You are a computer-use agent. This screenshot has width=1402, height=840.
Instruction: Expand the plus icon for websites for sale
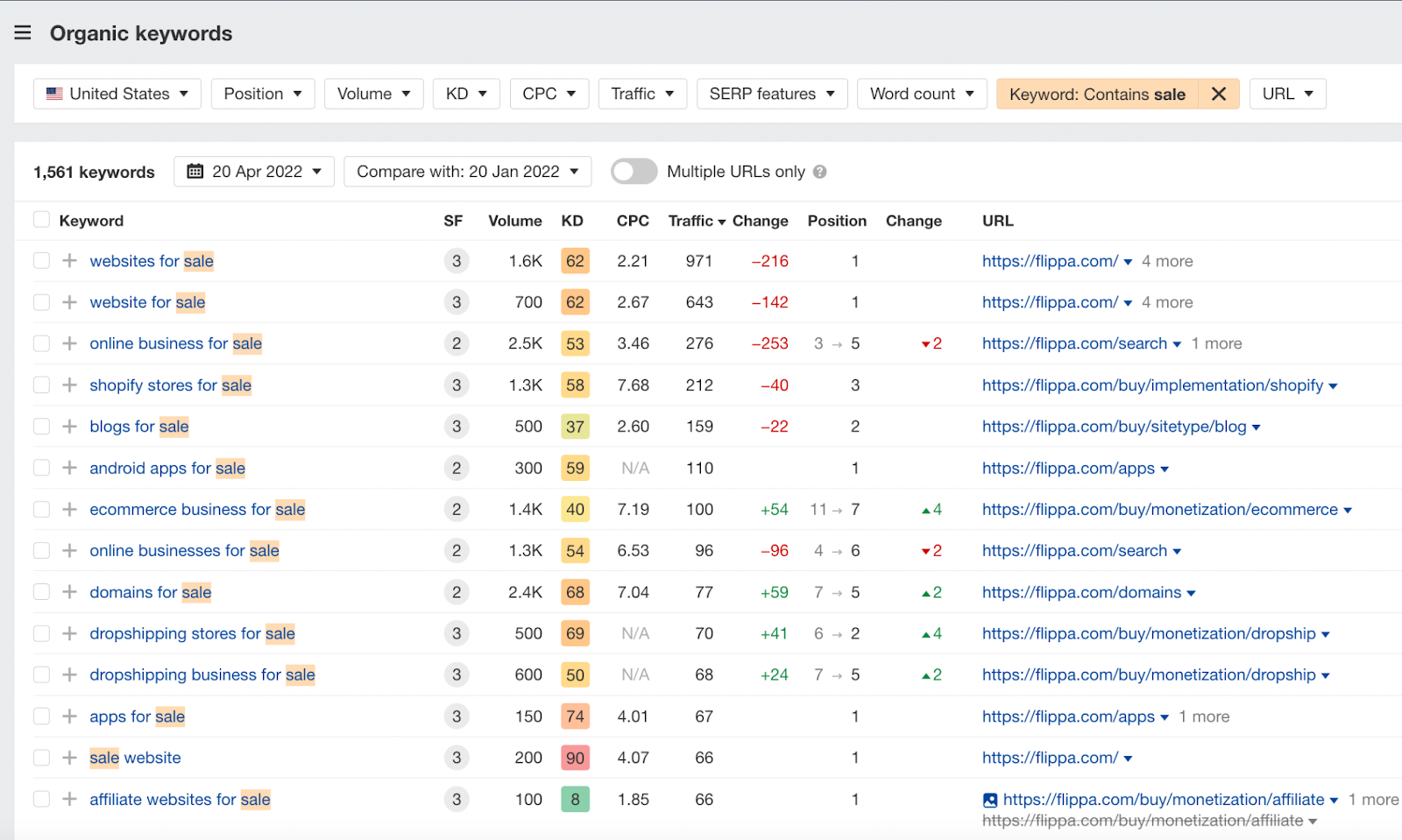pyautogui.click(x=69, y=261)
